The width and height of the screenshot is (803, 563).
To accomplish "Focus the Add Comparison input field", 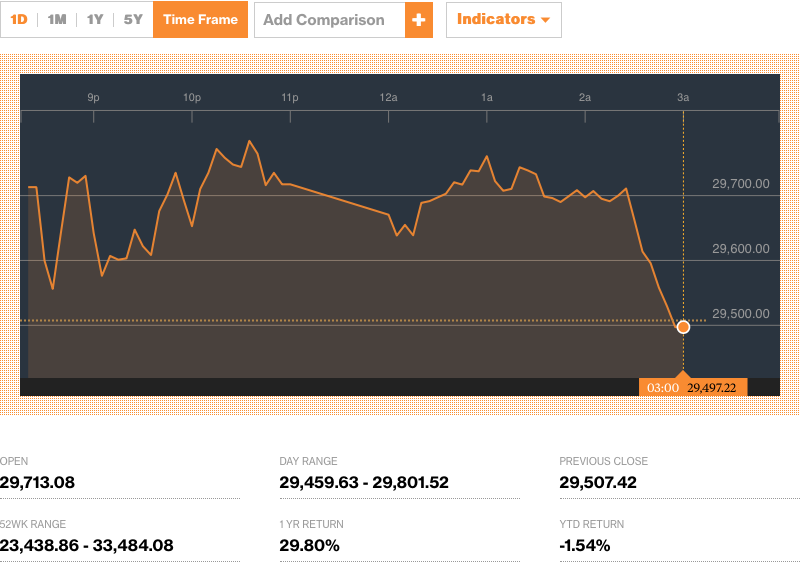I will [x=329, y=20].
